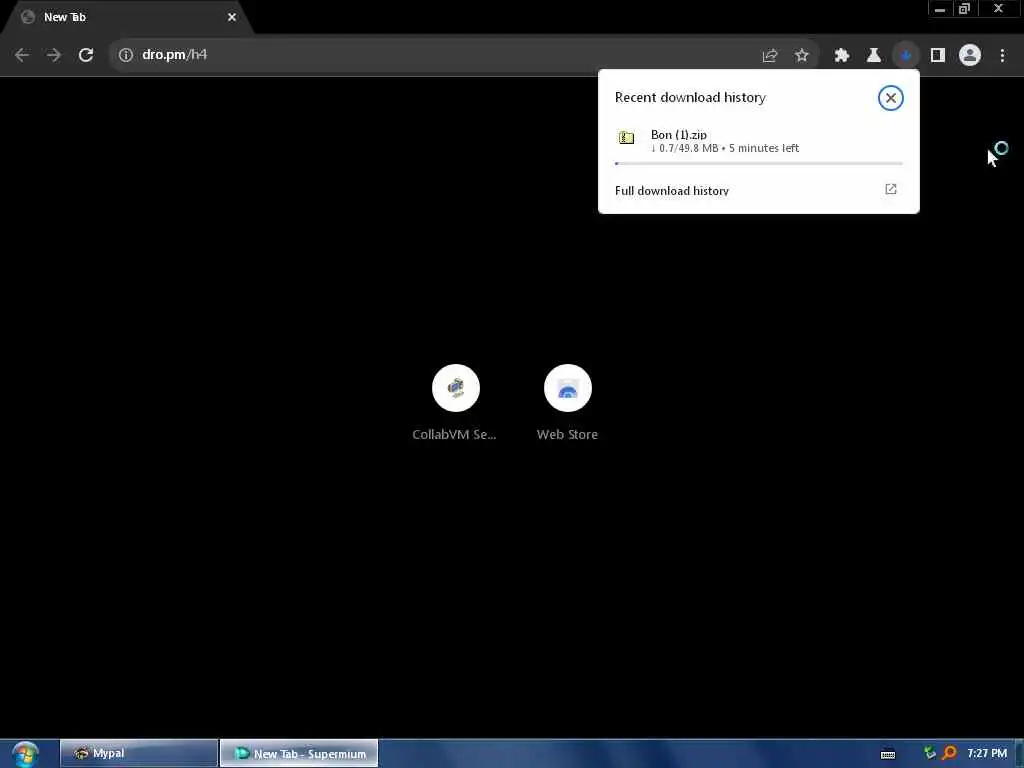The width and height of the screenshot is (1024, 768).
Task: Click Recent download history heading
Action: coord(690,97)
